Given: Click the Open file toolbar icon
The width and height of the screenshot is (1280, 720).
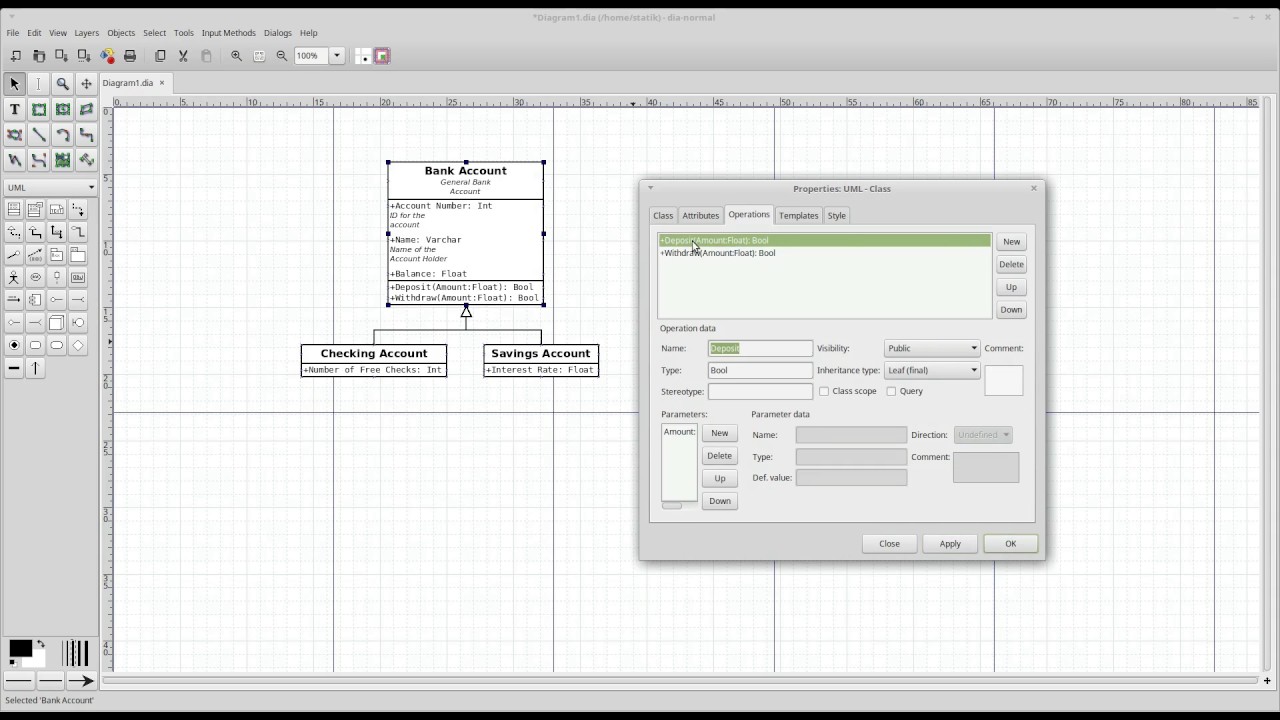Looking at the screenshot, I should [x=39, y=56].
